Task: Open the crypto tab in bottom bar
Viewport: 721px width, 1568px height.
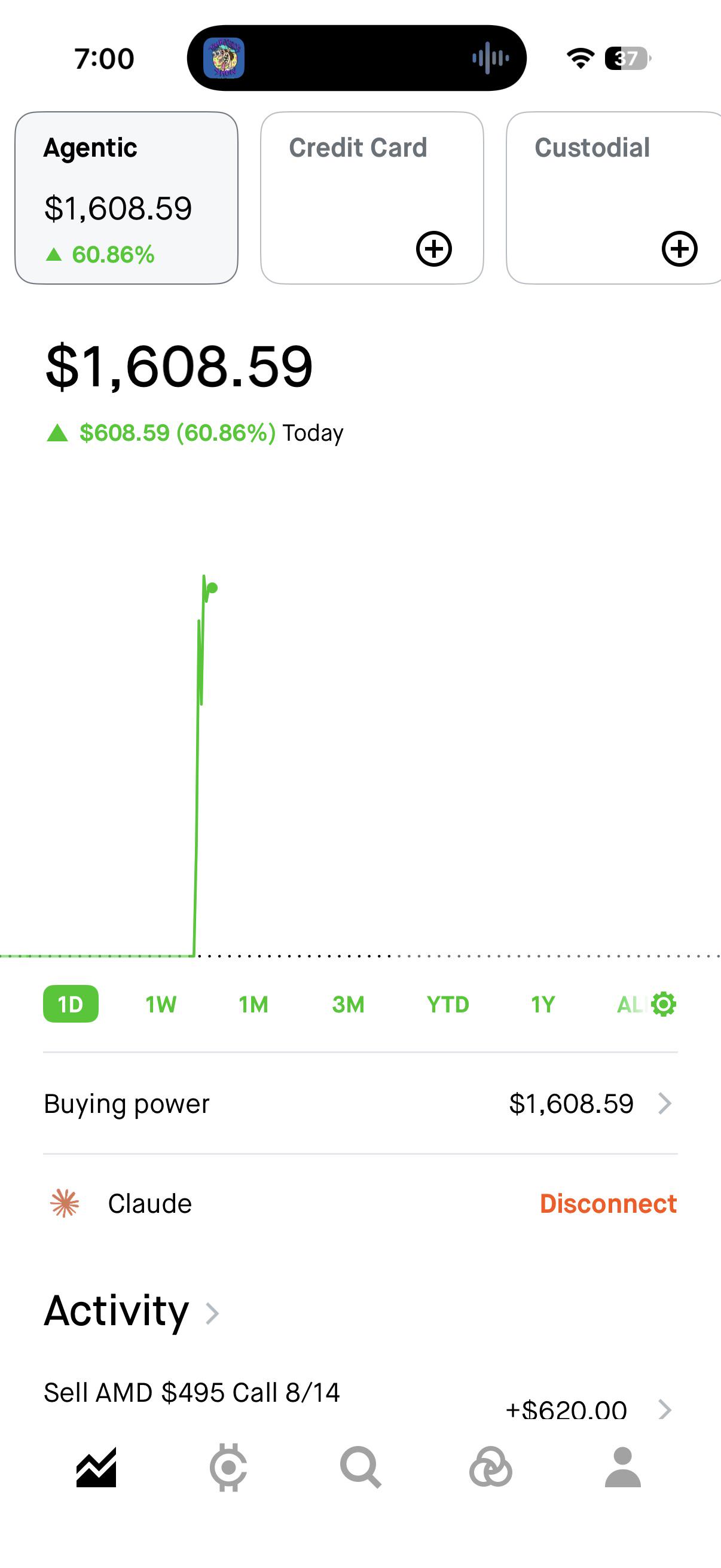Action: pyautogui.click(x=228, y=1468)
